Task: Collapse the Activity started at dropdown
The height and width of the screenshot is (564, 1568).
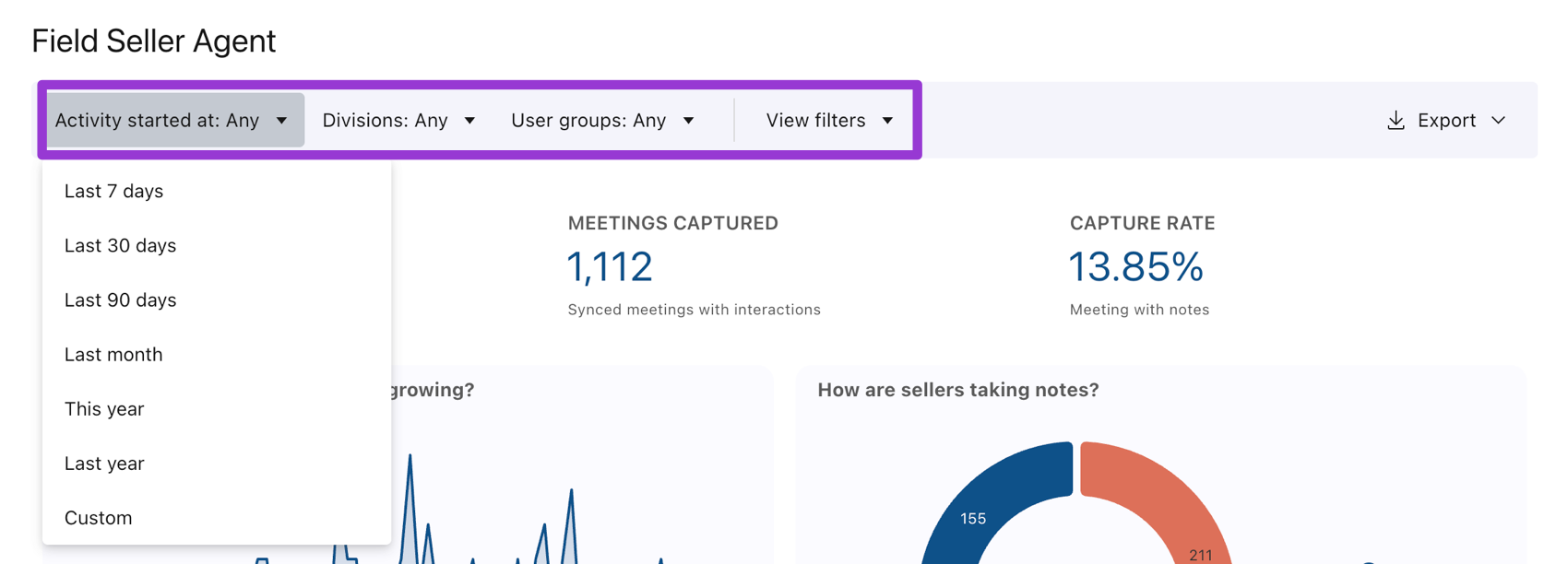Action: (x=175, y=120)
